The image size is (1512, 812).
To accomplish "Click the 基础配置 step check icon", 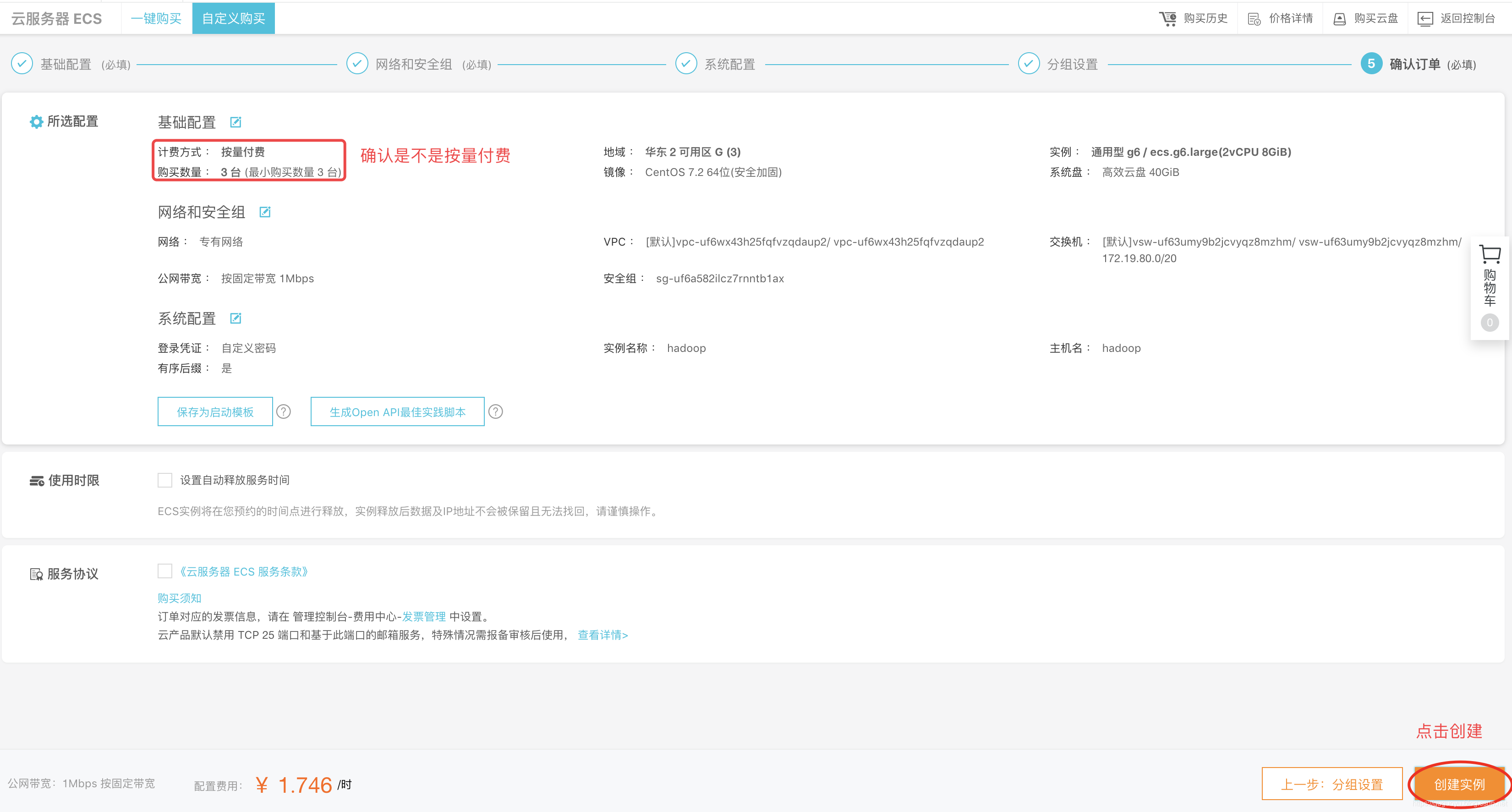I will click(x=22, y=63).
